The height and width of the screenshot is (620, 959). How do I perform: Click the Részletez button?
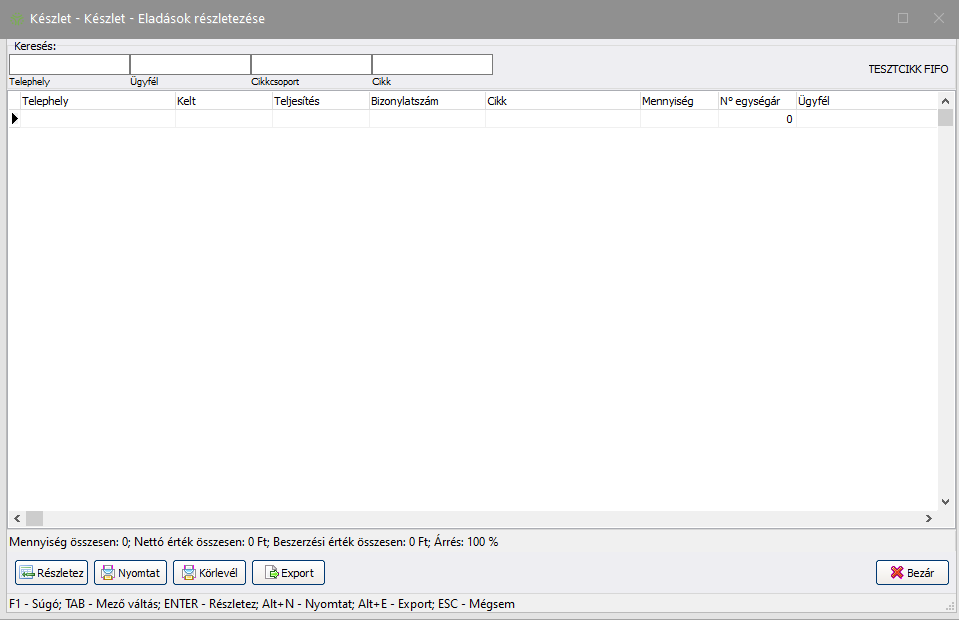pyautogui.click(x=52, y=573)
